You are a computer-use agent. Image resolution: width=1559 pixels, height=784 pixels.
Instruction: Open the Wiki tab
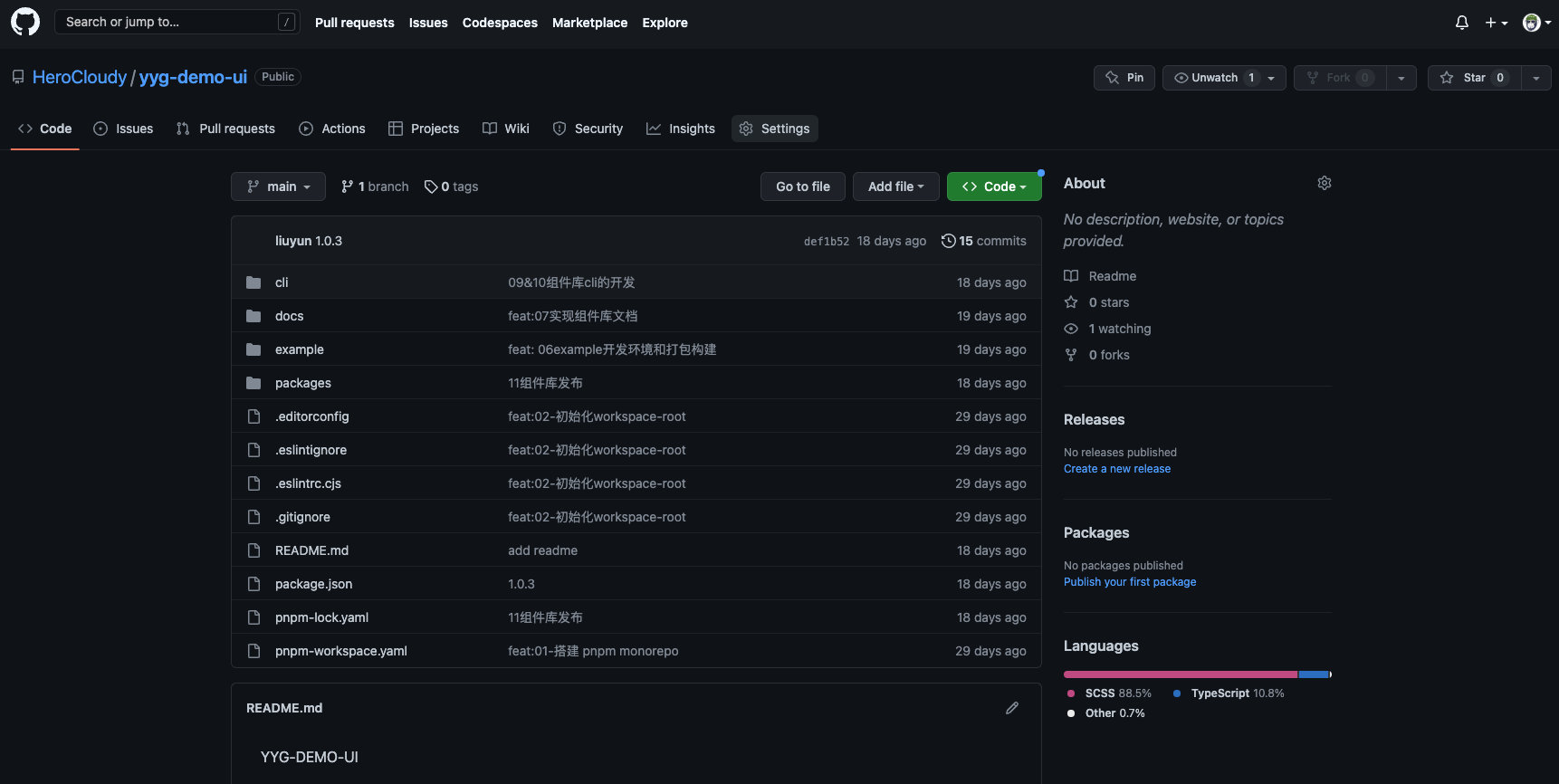[506, 129]
